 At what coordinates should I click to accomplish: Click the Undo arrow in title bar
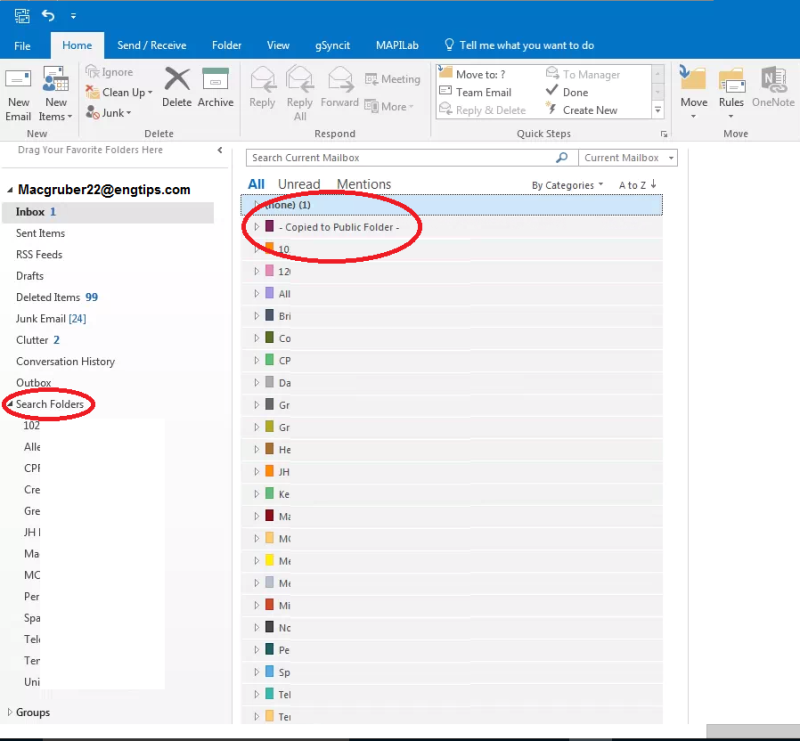[48, 16]
